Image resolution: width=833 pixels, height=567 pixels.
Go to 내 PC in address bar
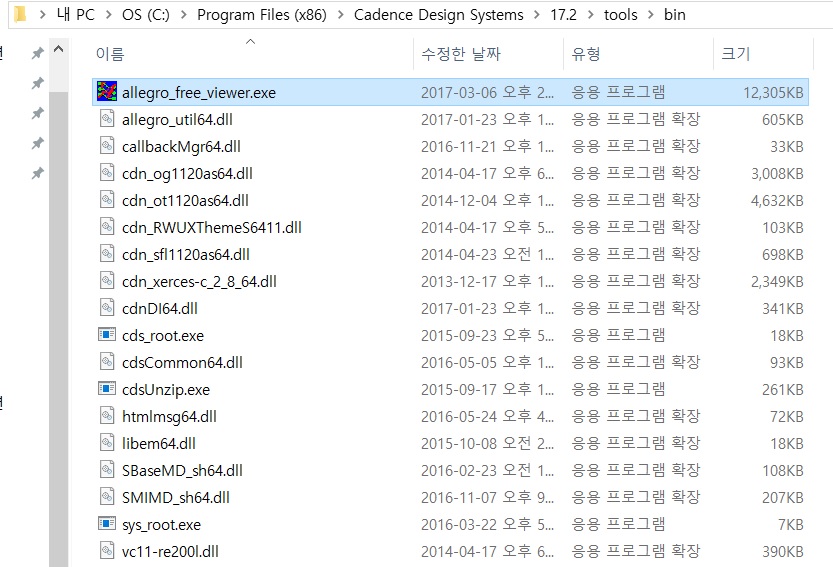[75, 15]
